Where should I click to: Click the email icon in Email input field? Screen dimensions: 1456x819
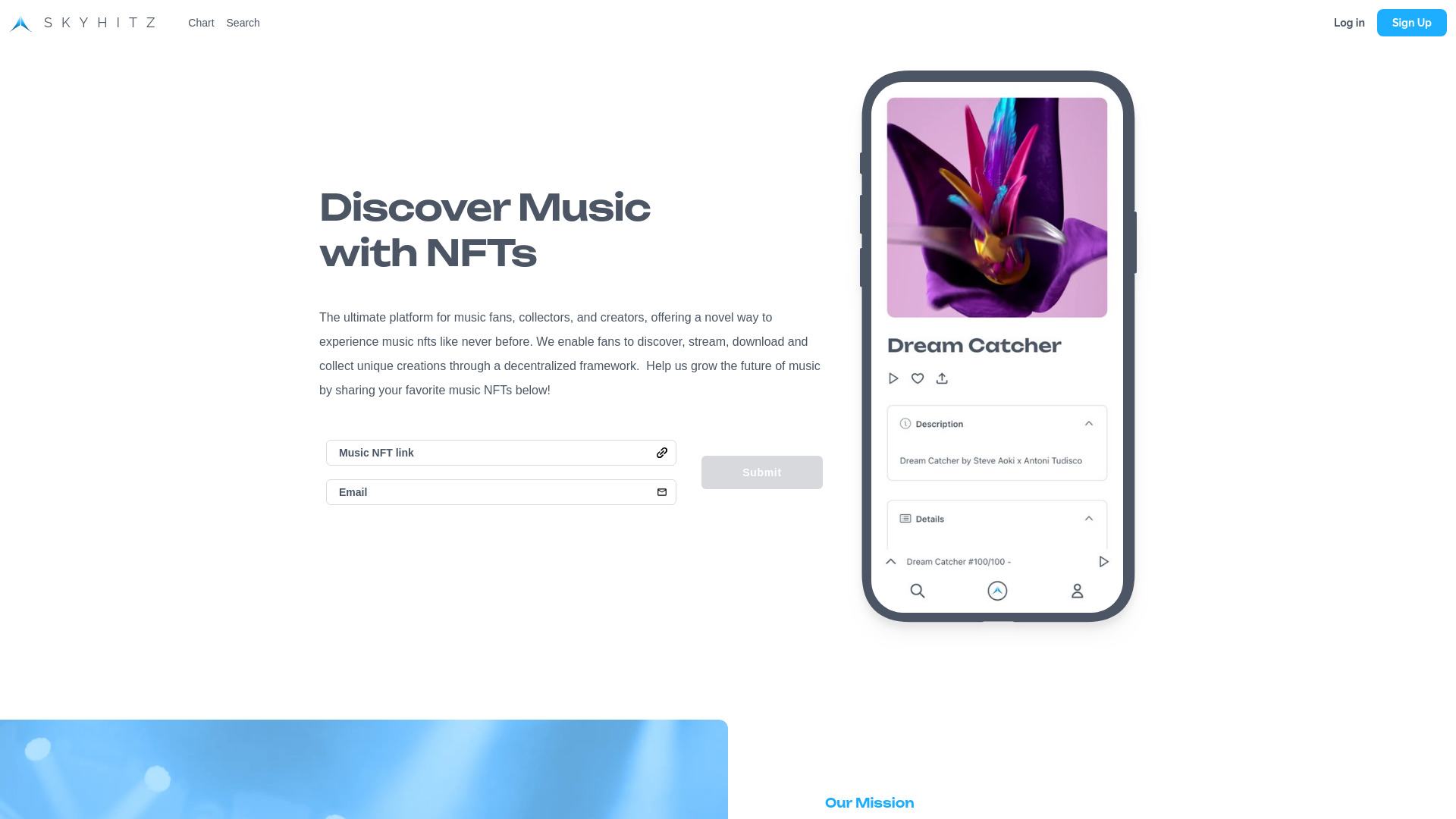point(662,492)
